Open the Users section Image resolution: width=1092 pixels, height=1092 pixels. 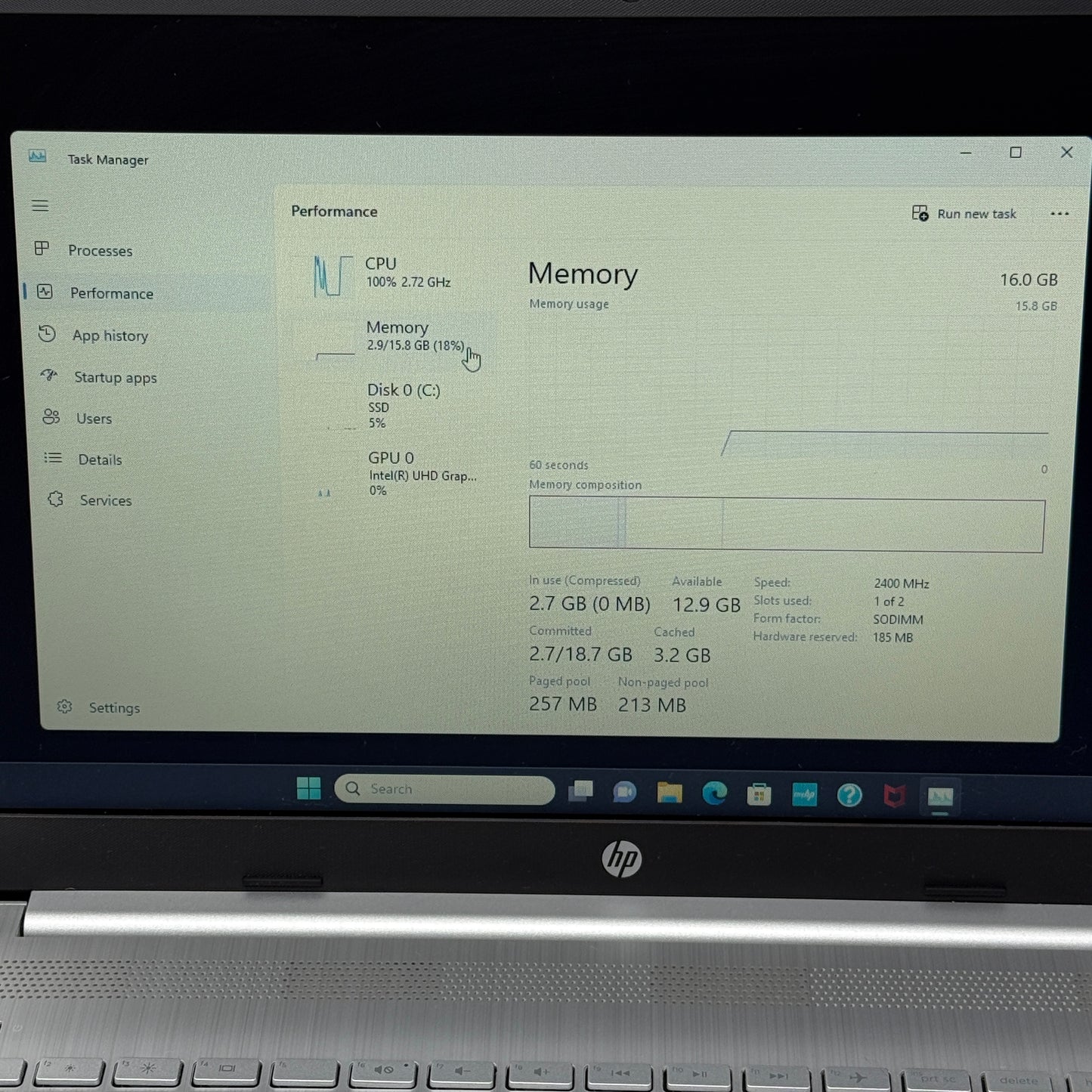[94, 418]
